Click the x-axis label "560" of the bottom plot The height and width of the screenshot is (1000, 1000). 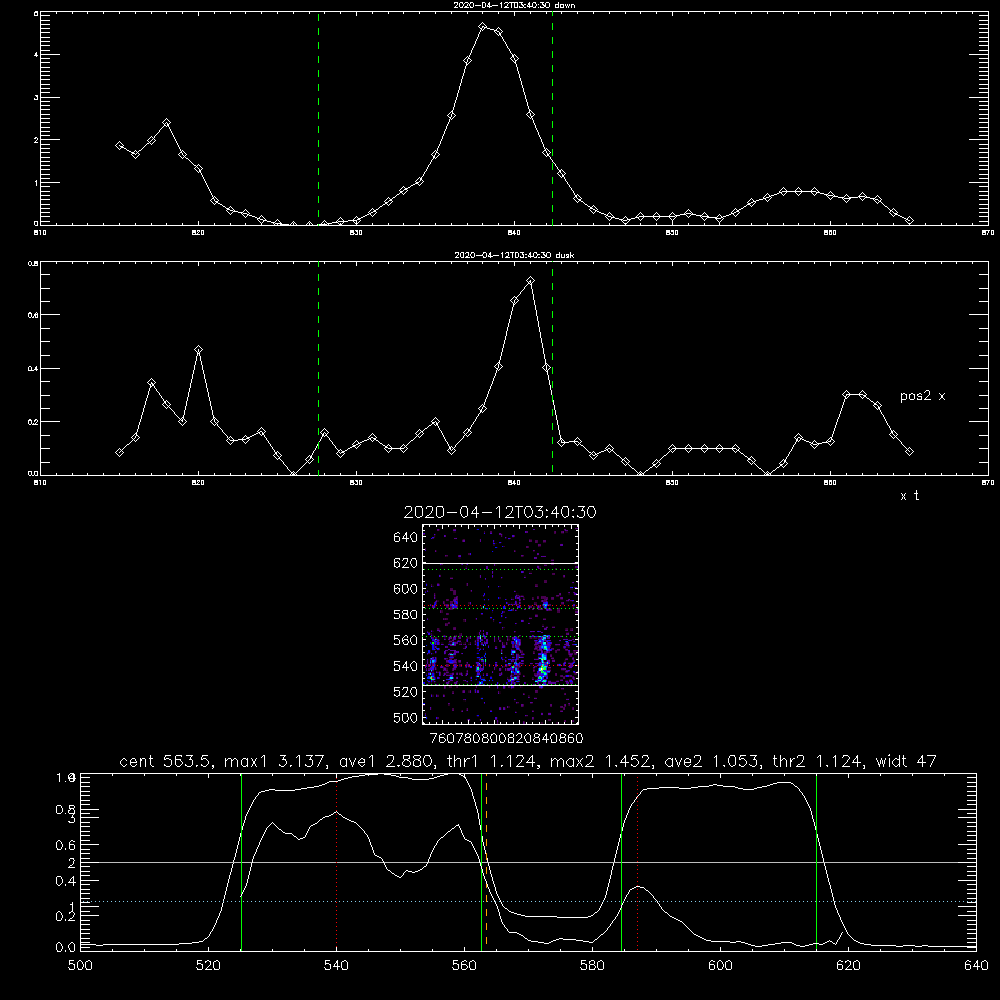[x=464, y=966]
